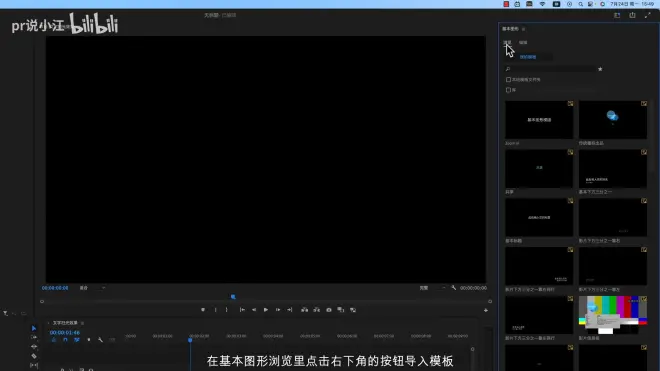This screenshot has width=660, height=371.
Task: Show favorite templates with star
Action: [x=600, y=69]
